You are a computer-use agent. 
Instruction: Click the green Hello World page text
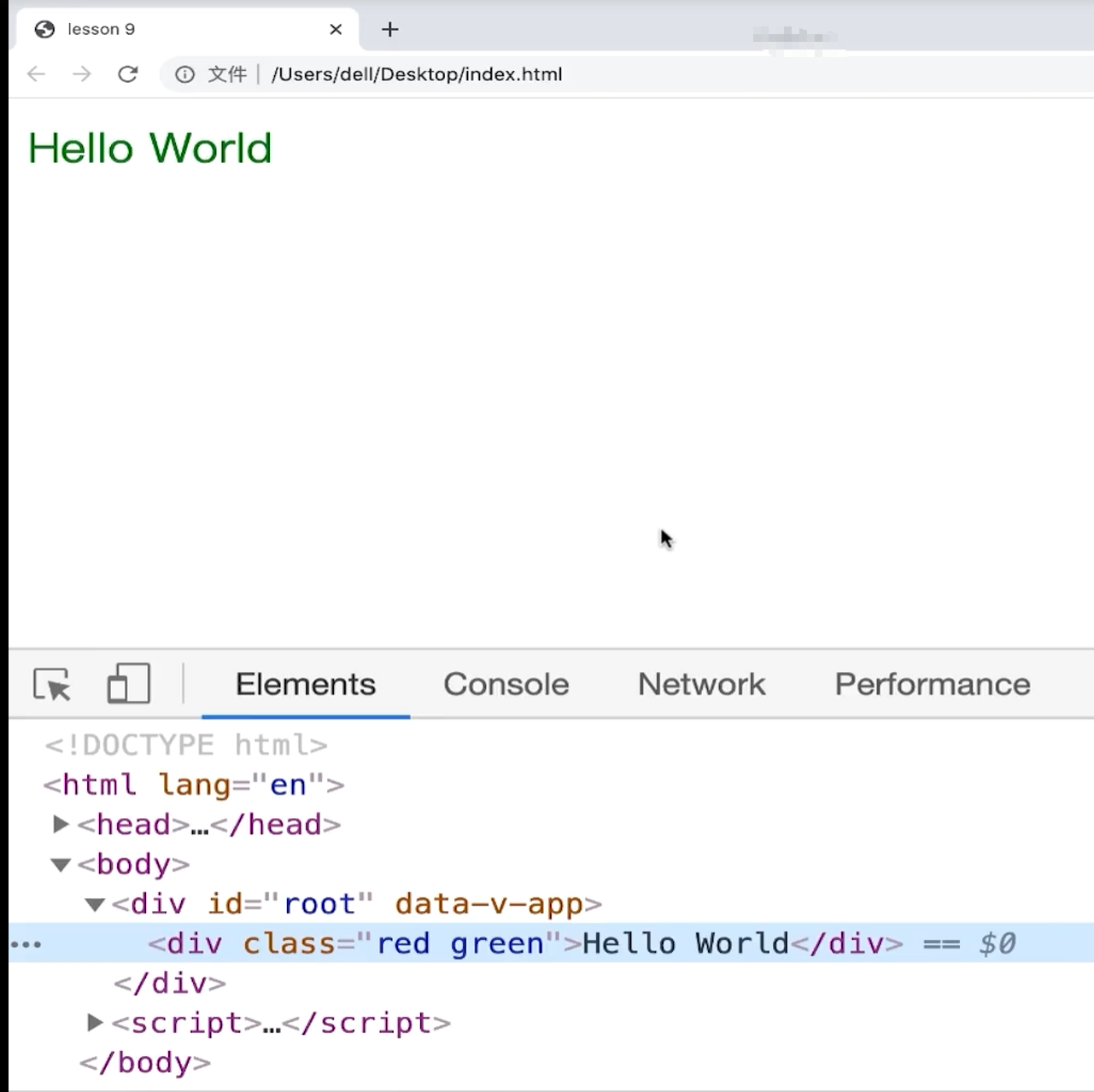tap(150, 148)
